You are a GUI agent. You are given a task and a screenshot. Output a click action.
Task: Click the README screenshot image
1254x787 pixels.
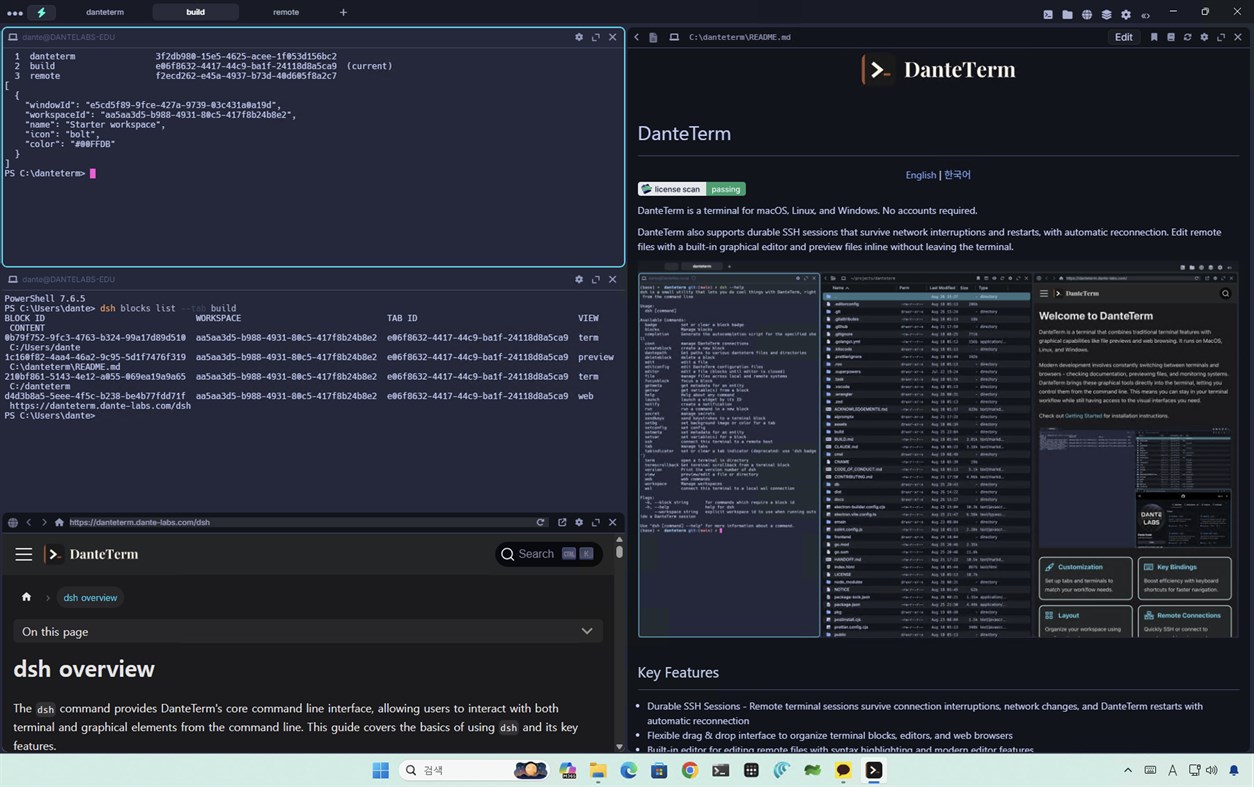click(x=938, y=449)
